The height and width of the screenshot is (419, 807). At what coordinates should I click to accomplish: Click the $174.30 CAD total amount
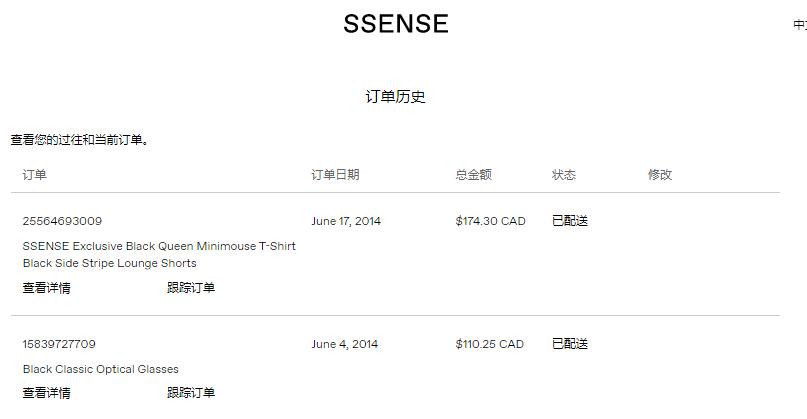(490, 221)
